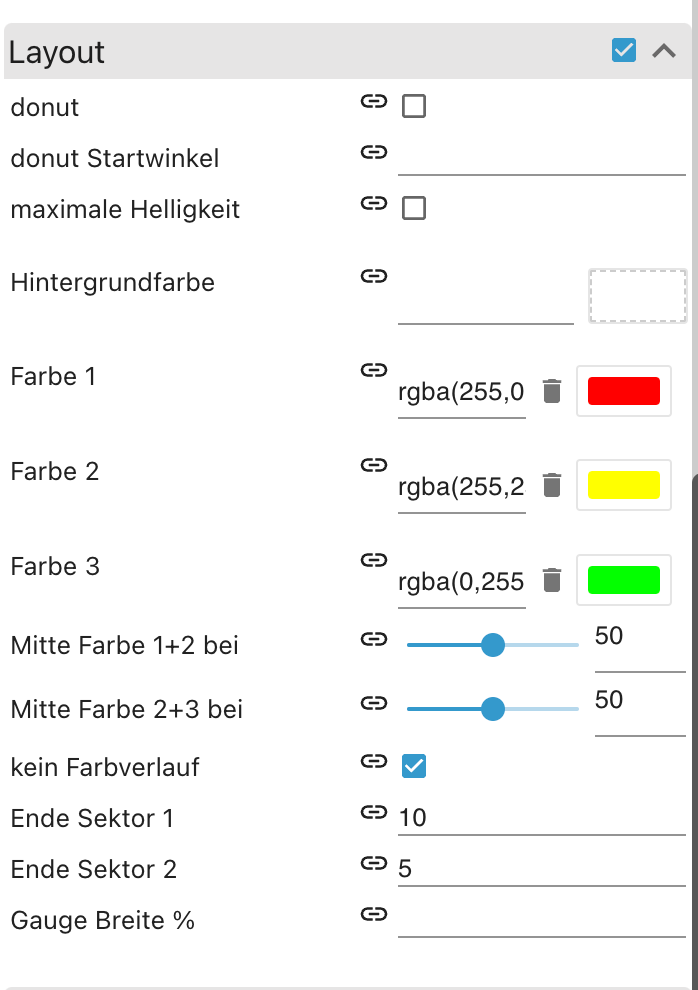Delete the Farbe 1 color value
The image size is (698, 990).
coord(552,391)
